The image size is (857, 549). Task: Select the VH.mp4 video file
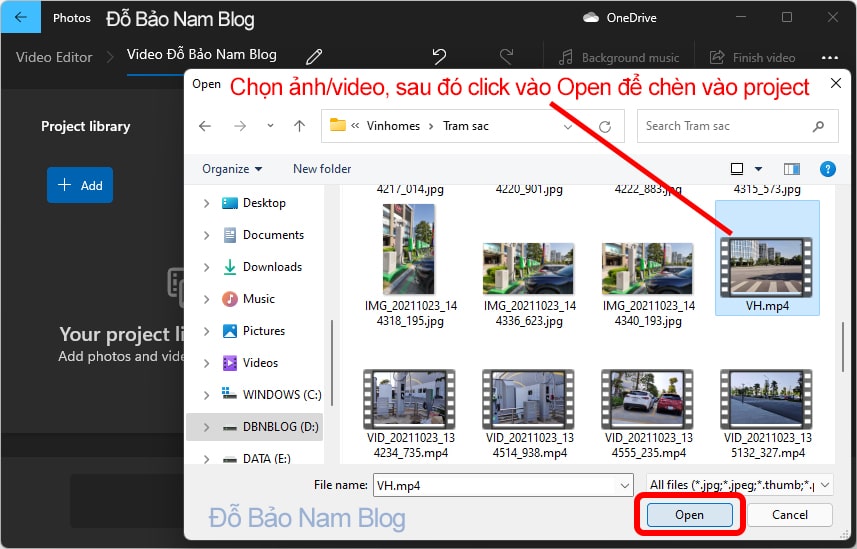[x=767, y=258]
